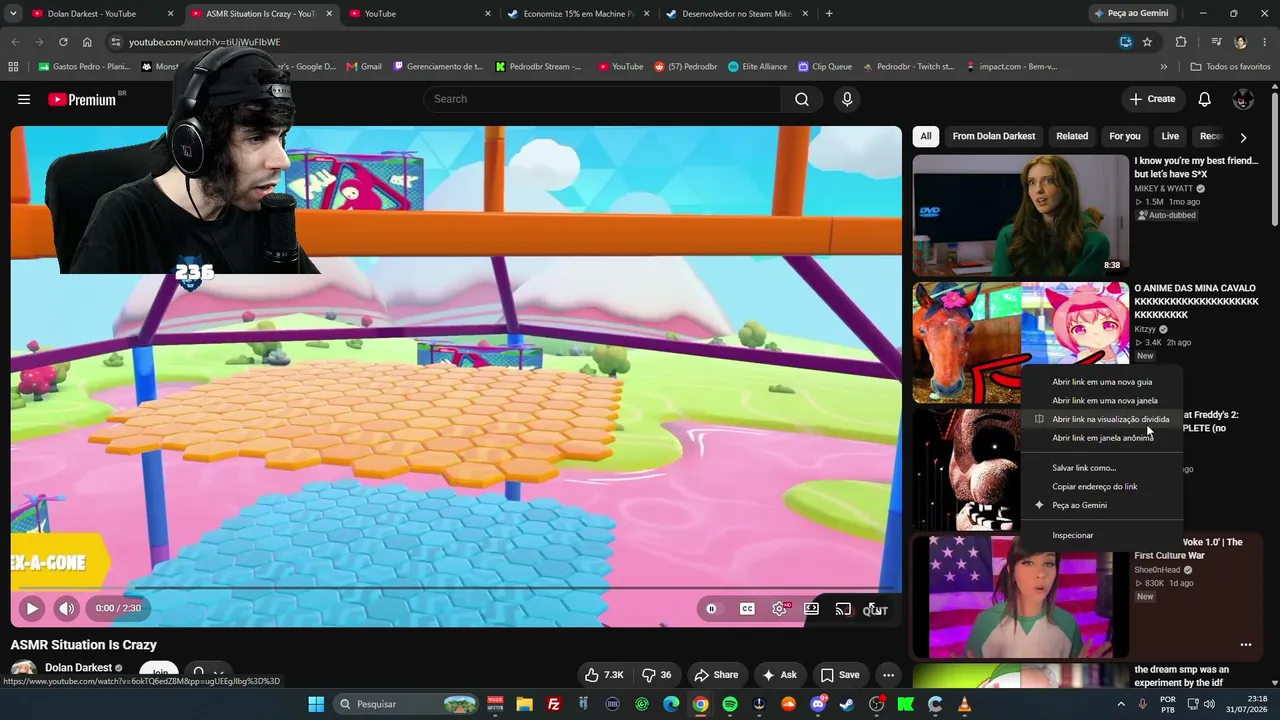Seek using the video progress bar
The height and width of the screenshot is (720, 1280).
point(456,588)
